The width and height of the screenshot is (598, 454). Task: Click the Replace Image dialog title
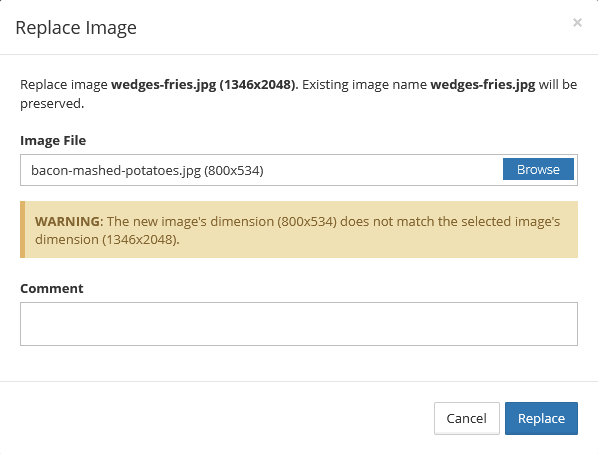pos(76,28)
